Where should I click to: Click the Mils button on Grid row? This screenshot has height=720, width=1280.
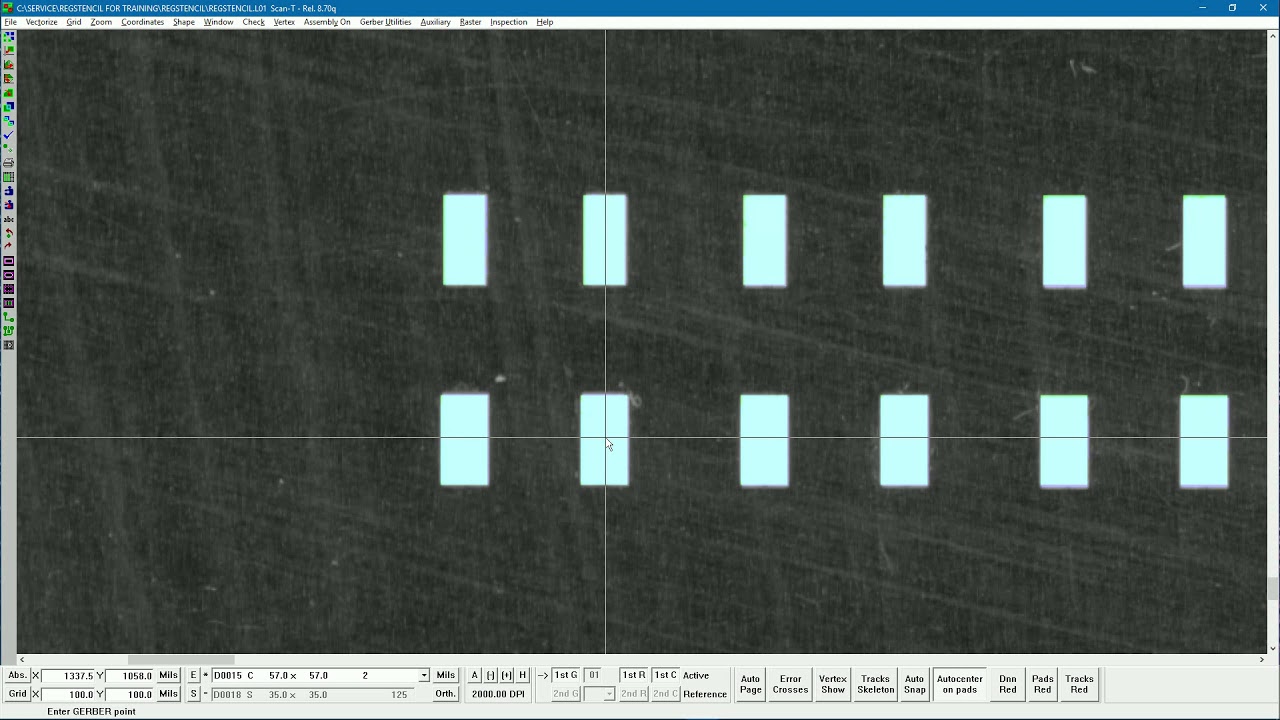pyautogui.click(x=168, y=694)
